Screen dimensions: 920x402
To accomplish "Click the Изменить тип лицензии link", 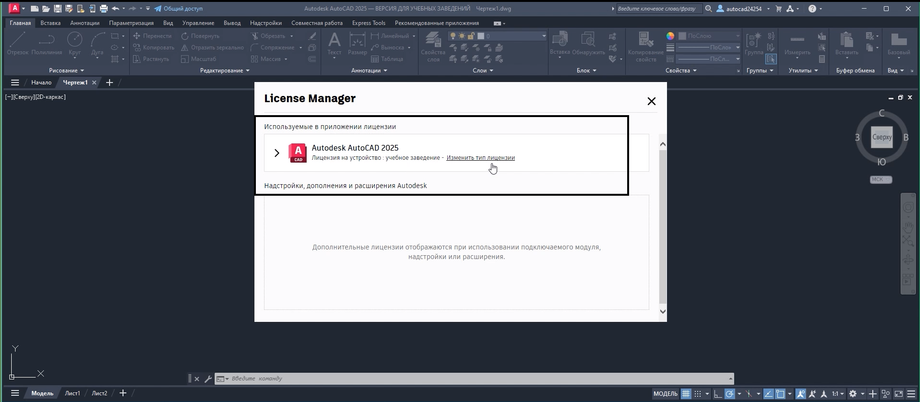I will coord(481,158).
